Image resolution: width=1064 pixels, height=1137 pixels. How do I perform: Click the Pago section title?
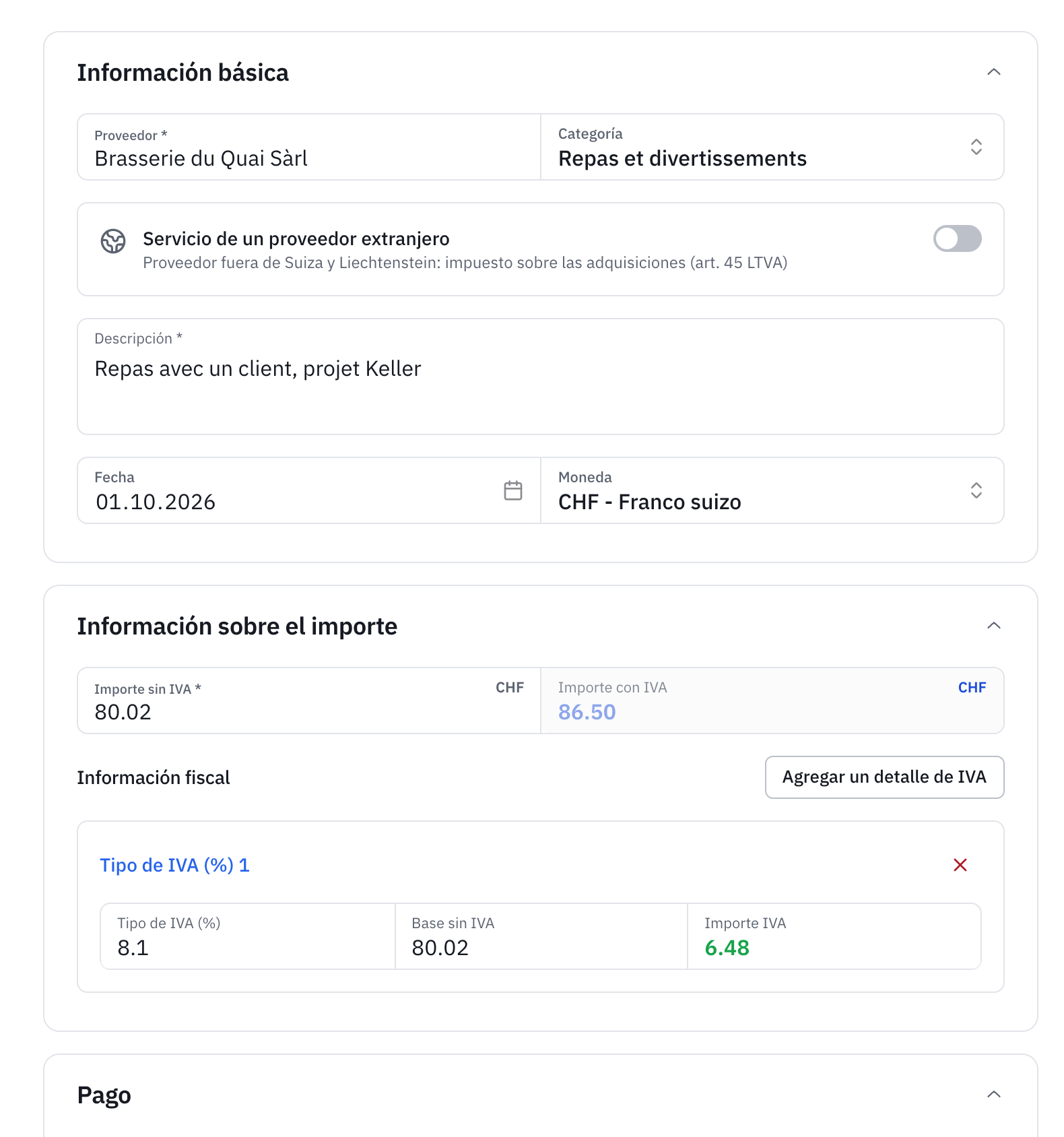(x=104, y=1095)
